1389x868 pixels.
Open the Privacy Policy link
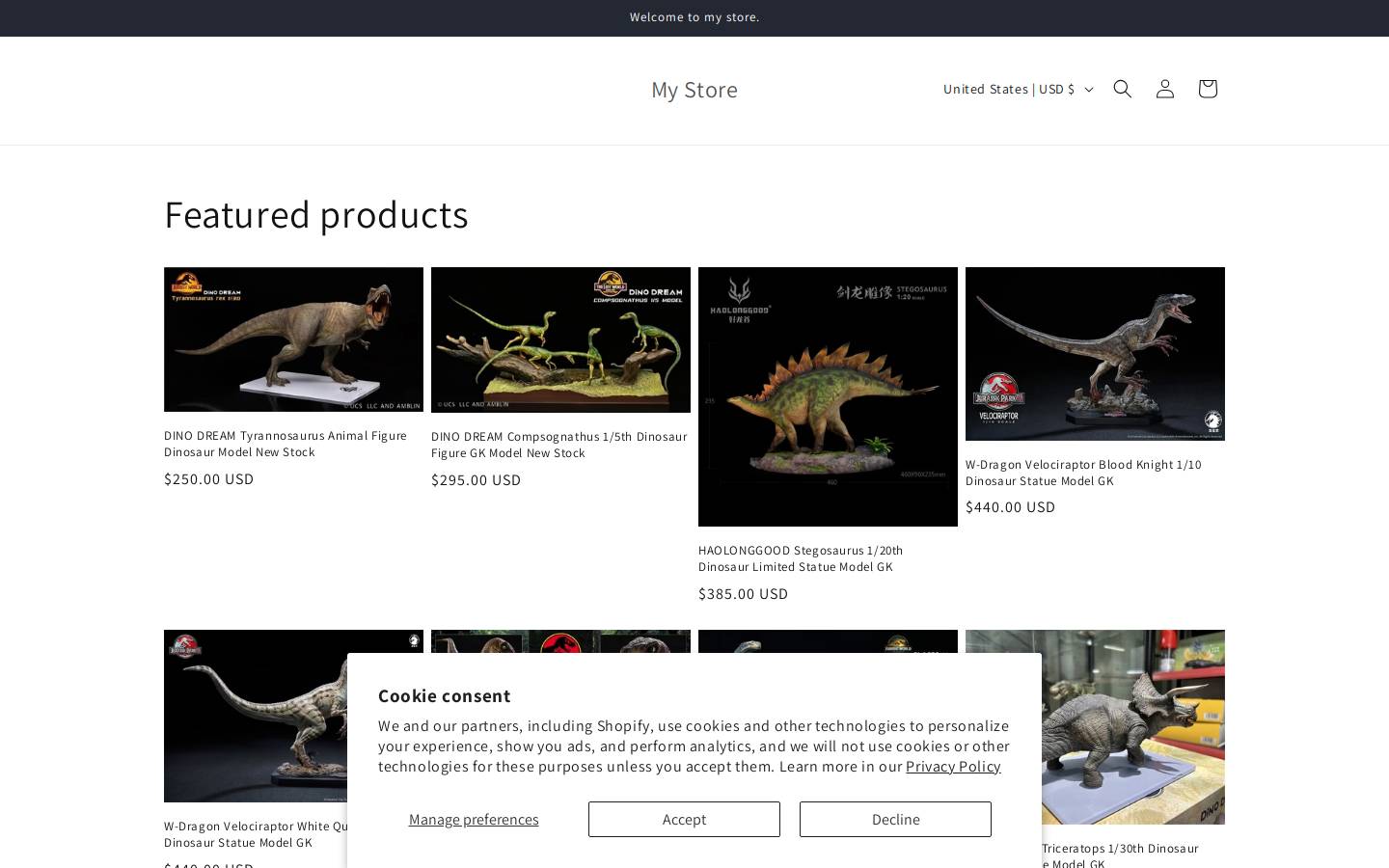tap(953, 766)
